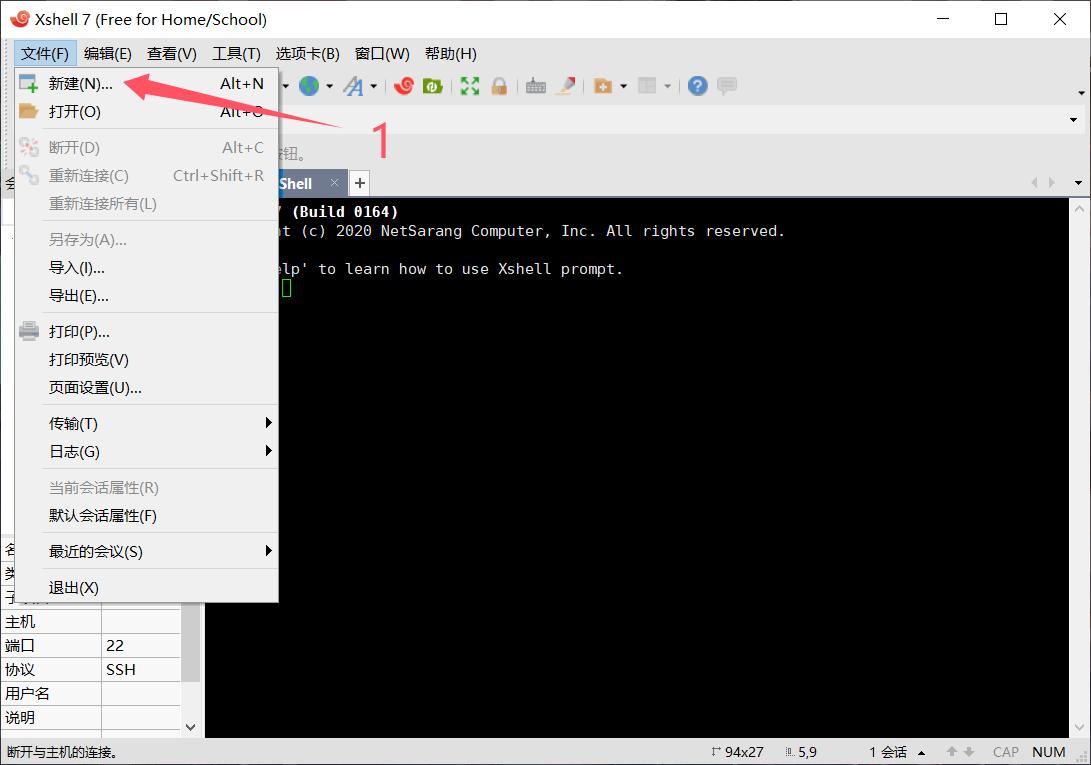The width and height of the screenshot is (1091, 765).
Task: Select Import (导入) menu entry
Action: click(x=146, y=268)
